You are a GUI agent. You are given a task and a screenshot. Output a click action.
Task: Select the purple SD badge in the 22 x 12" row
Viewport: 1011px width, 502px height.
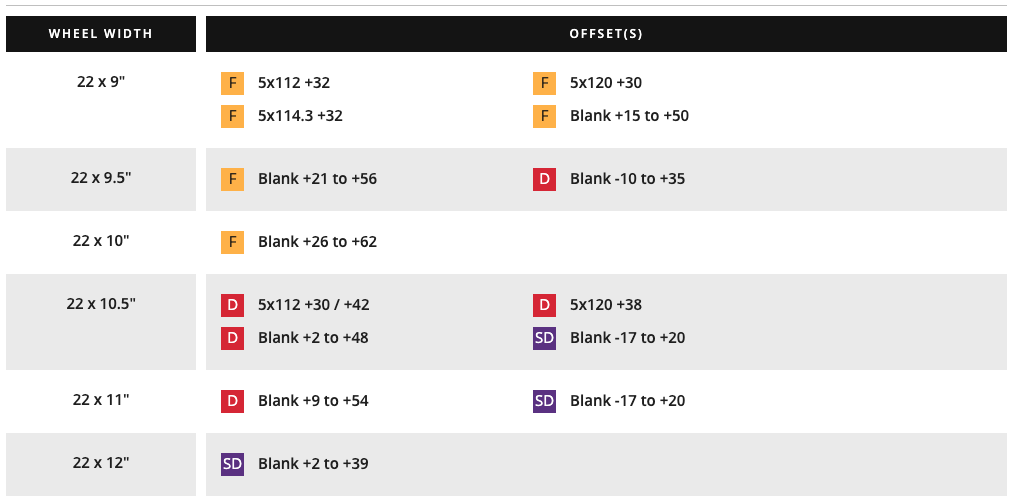[232, 464]
